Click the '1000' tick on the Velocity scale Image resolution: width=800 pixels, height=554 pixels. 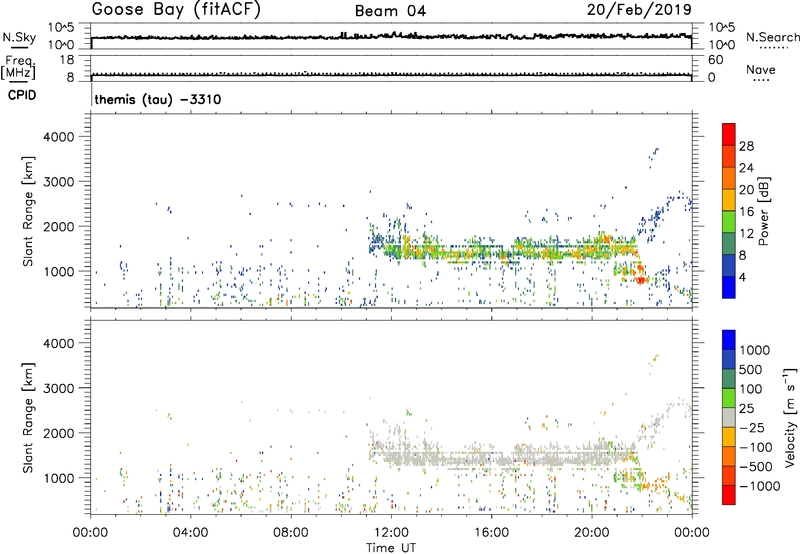754,350
